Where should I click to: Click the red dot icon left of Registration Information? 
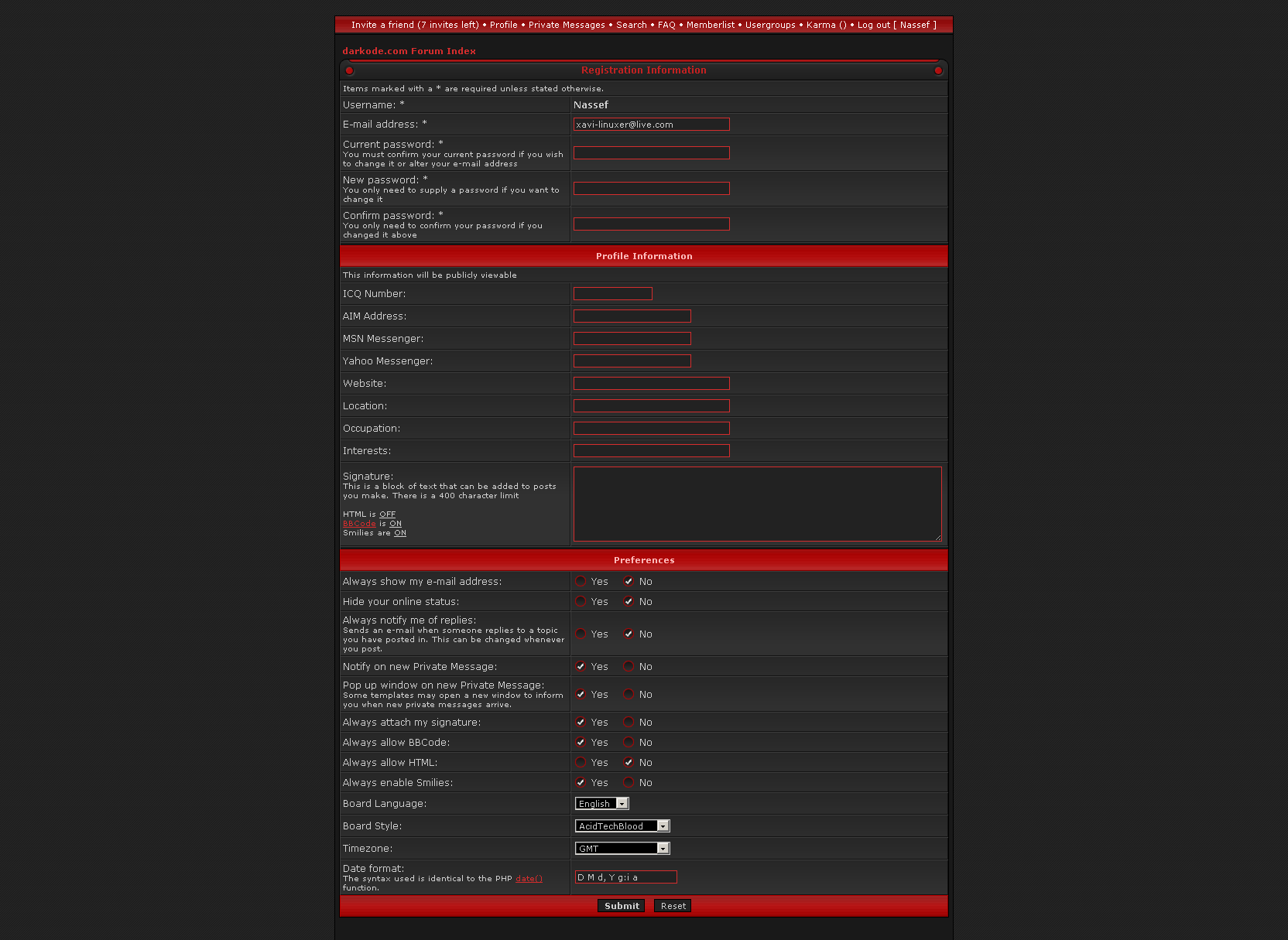[x=349, y=70]
